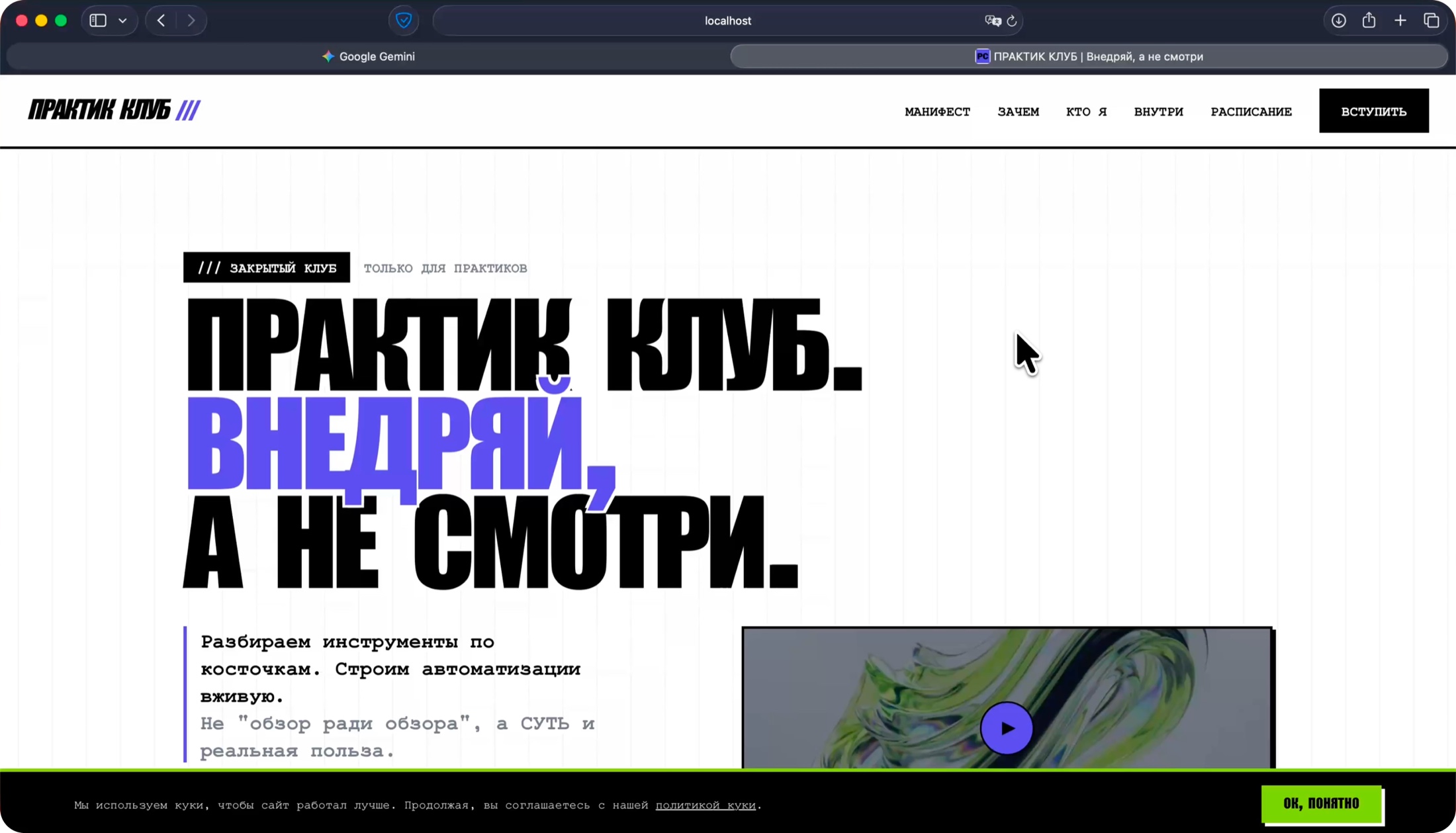The height and width of the screenshot is (833, 1456).
Task: Open the Share menu
Action: (1369, 20)
